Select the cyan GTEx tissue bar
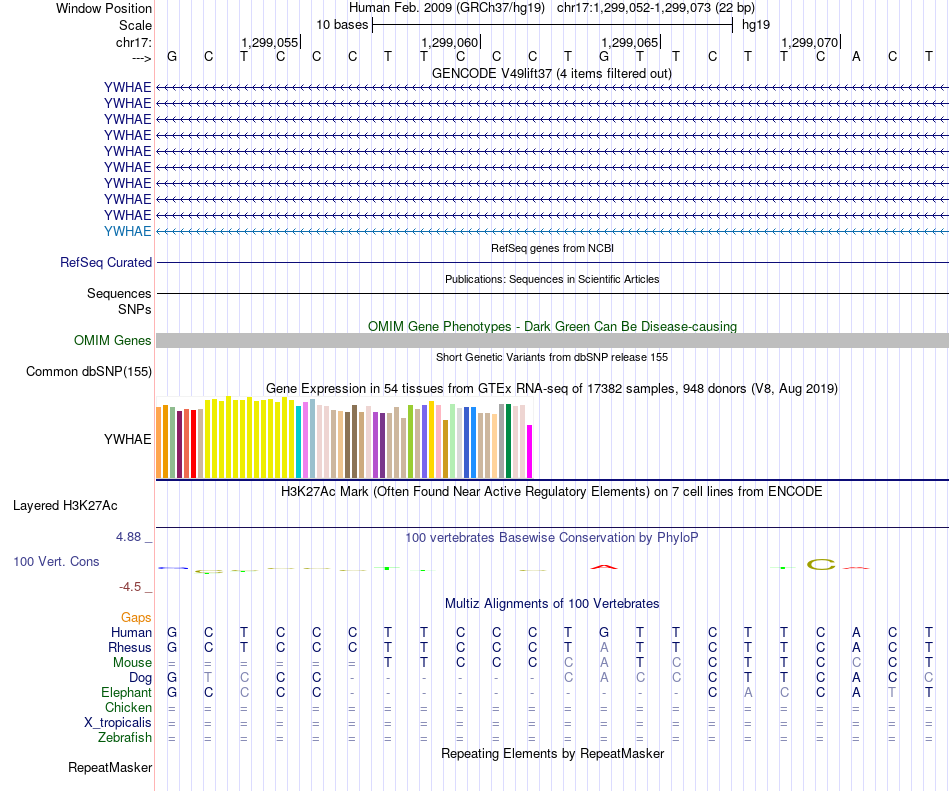The image size is (950, 791). point(299,442)
